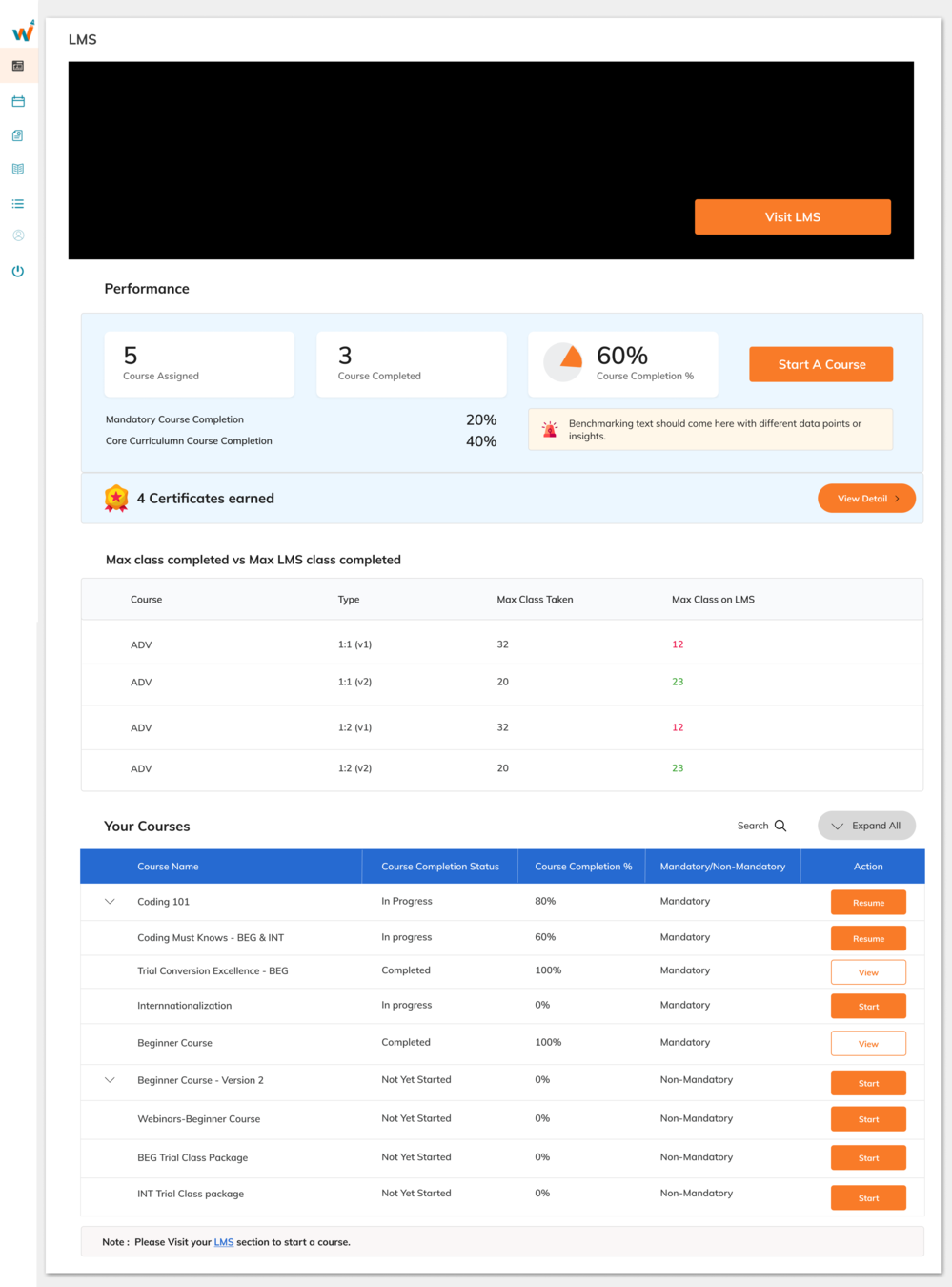Click the course completion pie chart icon
Viewport: 952px width, 1287px height.
pos(563,362)
